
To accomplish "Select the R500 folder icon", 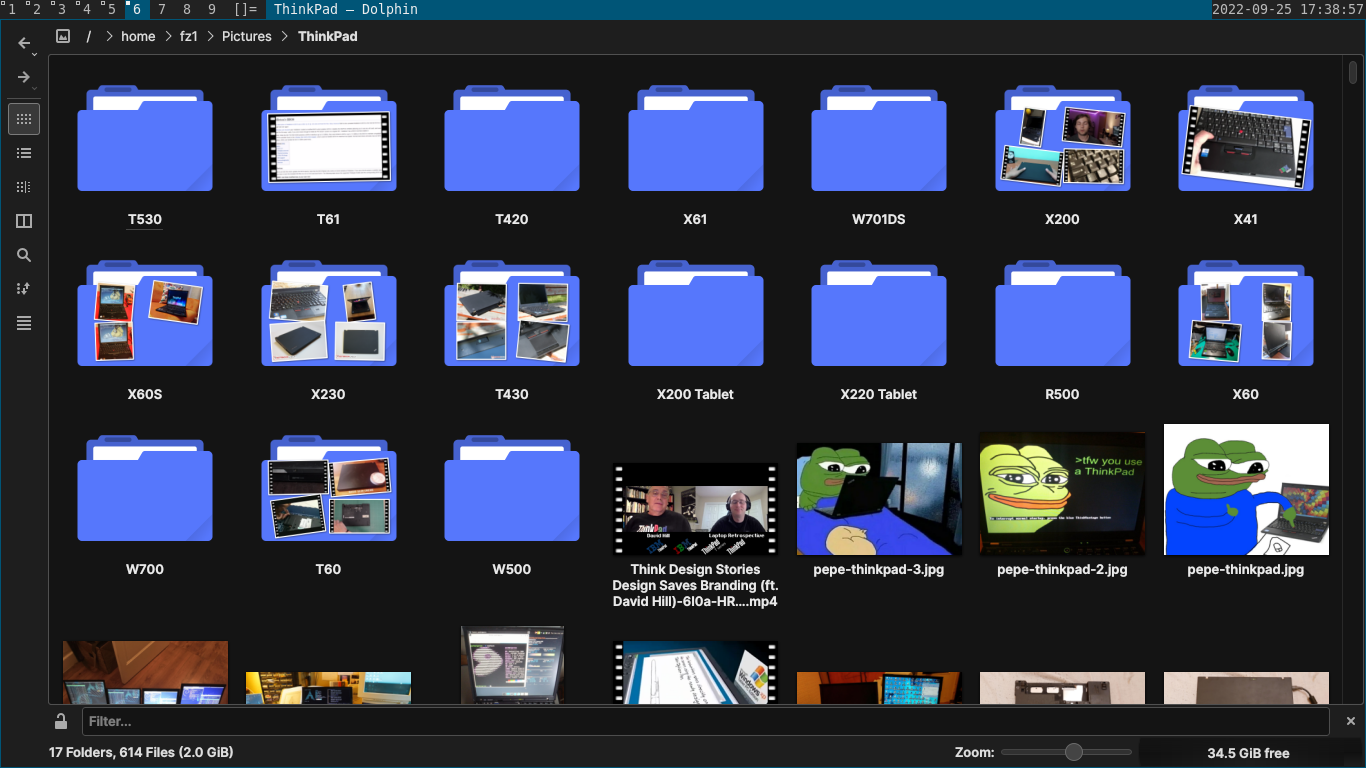I will click(1062, 313).
